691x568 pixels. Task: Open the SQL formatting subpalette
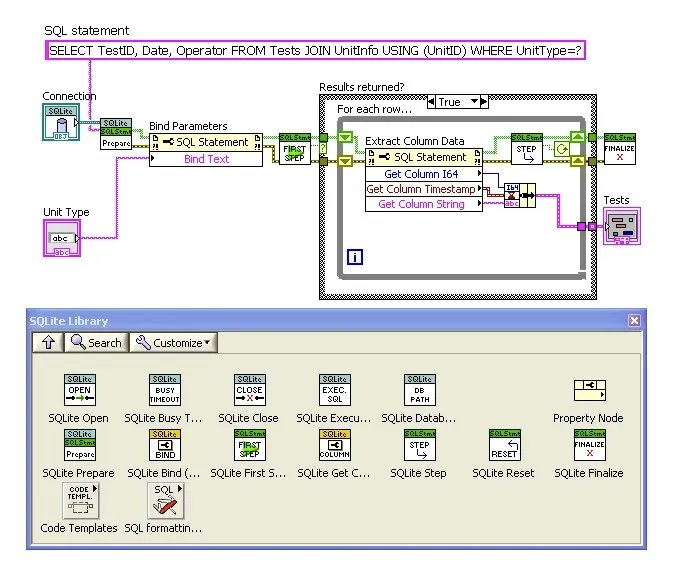pos(165,501)
